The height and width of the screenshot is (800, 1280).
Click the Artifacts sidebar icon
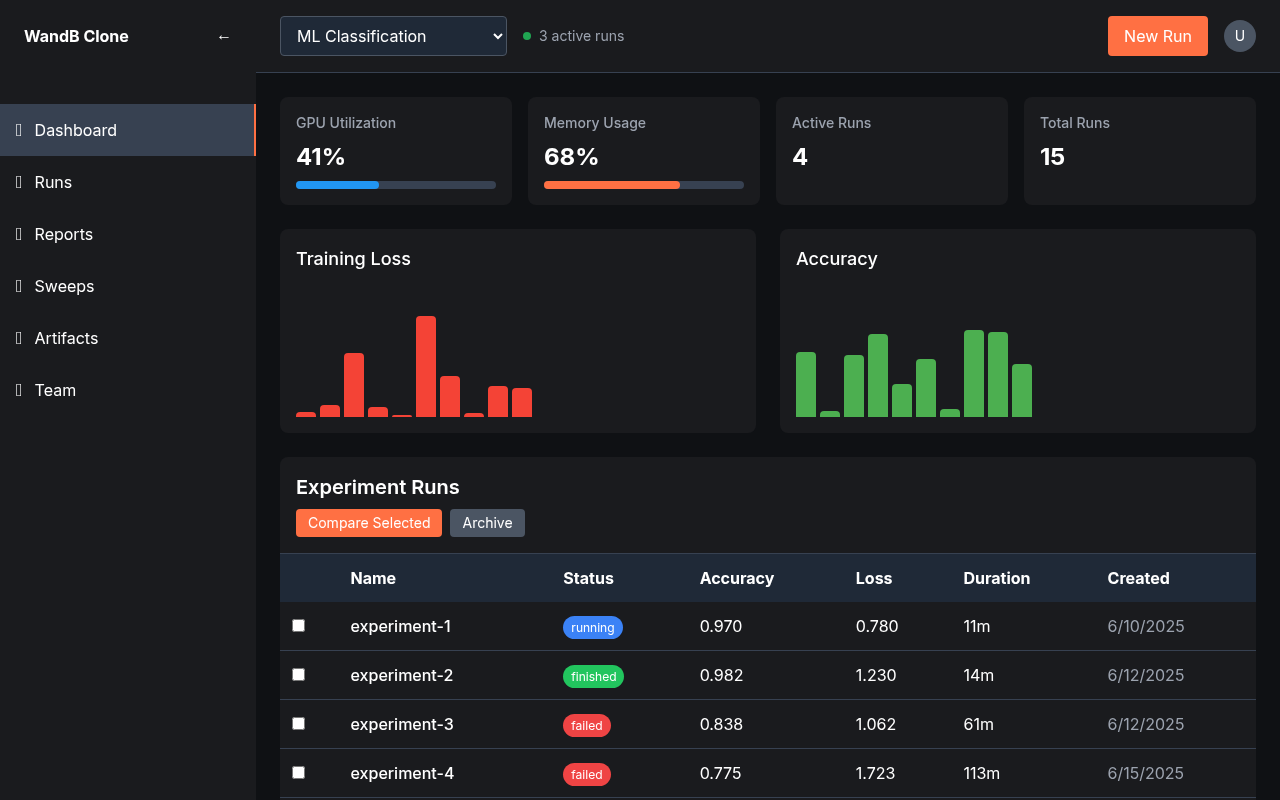click(x=19, y=338)
